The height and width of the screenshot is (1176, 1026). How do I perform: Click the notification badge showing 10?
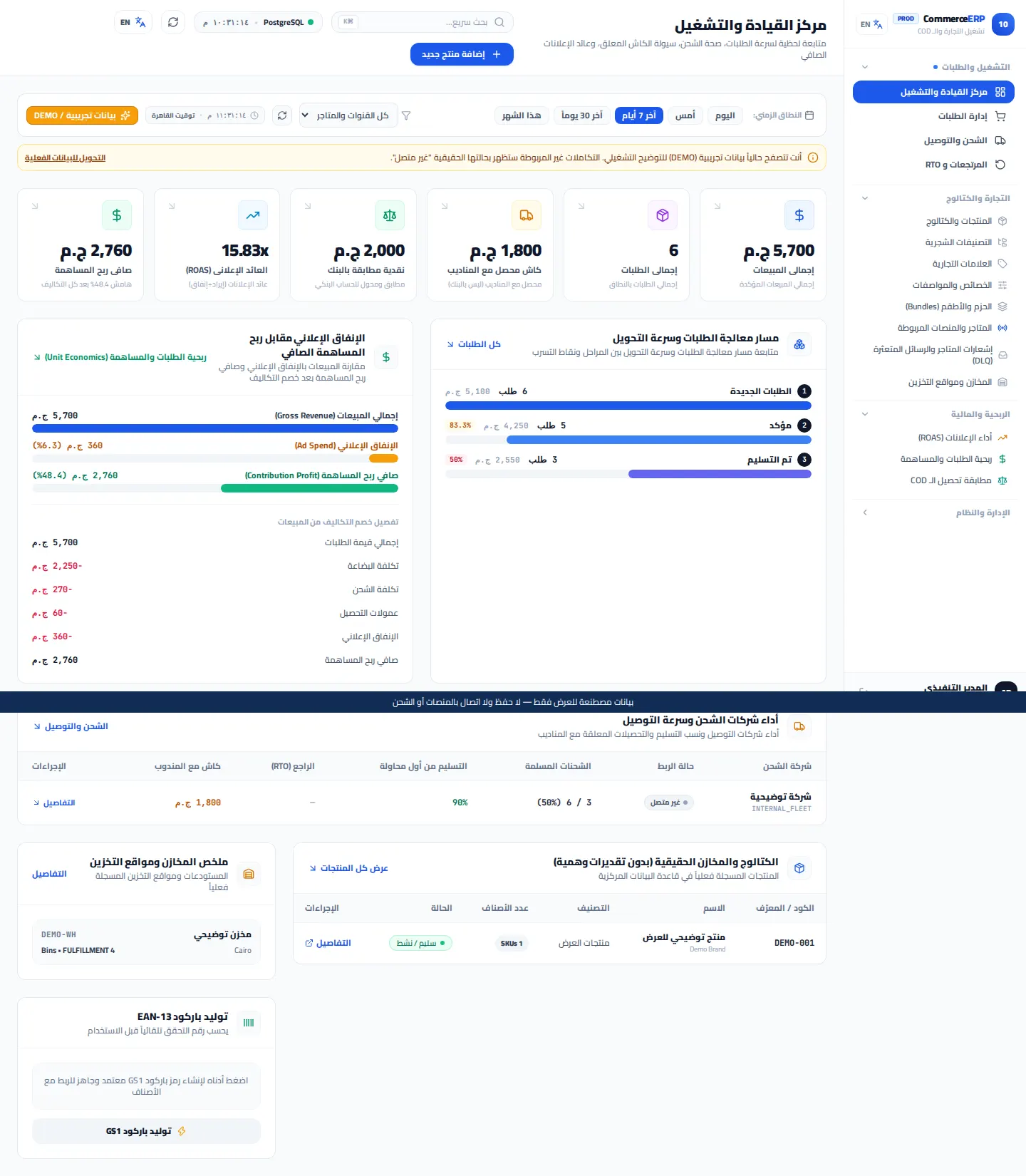(x=1003, y=24)
